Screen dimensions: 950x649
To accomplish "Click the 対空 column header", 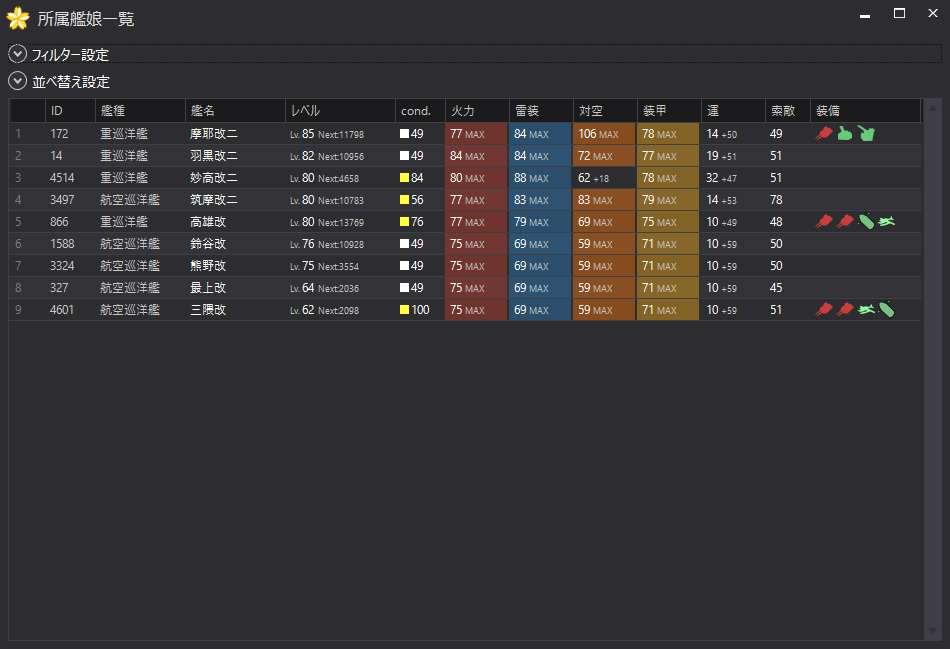I will click(x=605, y=110).
